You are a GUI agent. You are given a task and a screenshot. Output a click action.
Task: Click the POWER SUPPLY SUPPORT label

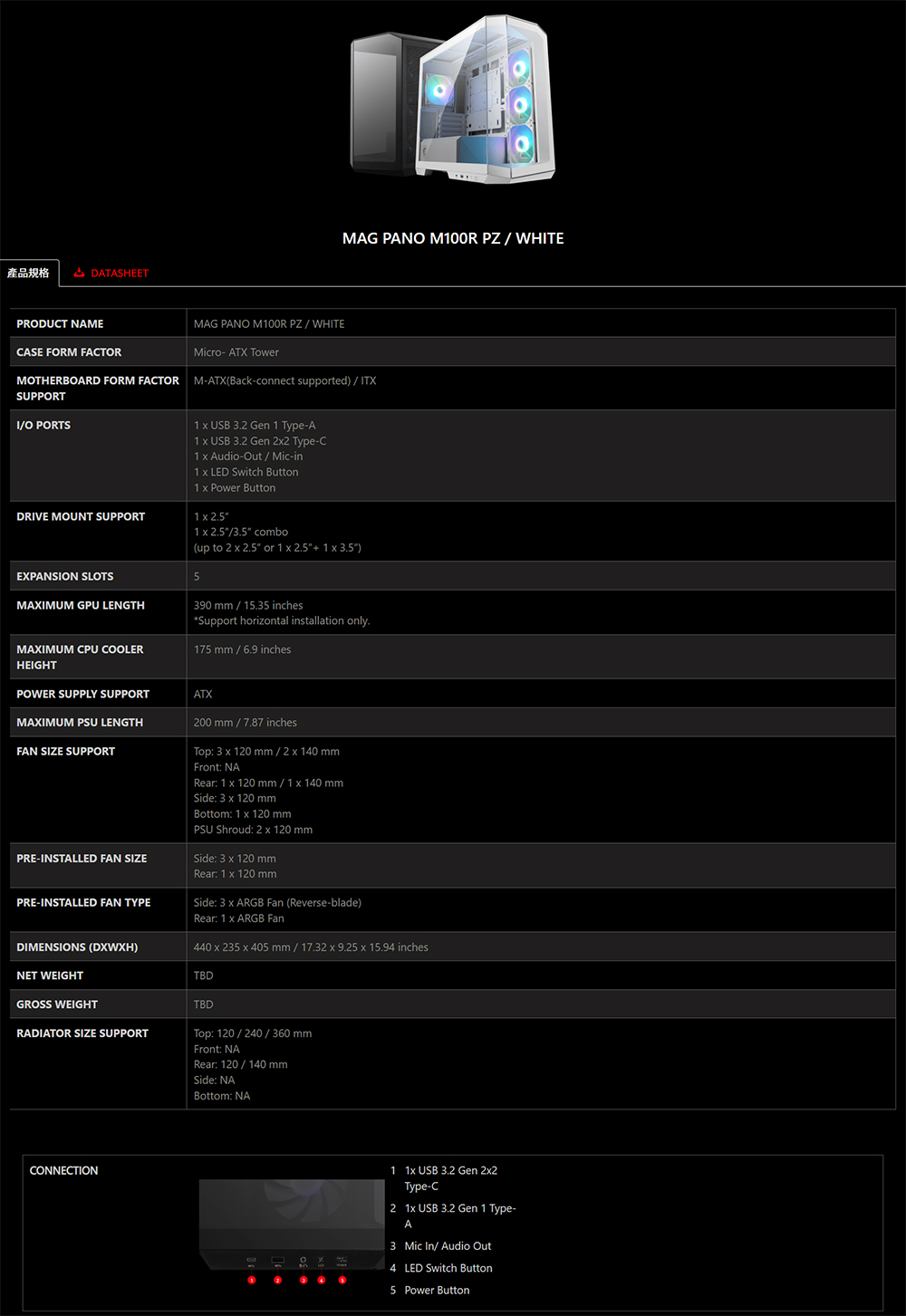[83, 694]
